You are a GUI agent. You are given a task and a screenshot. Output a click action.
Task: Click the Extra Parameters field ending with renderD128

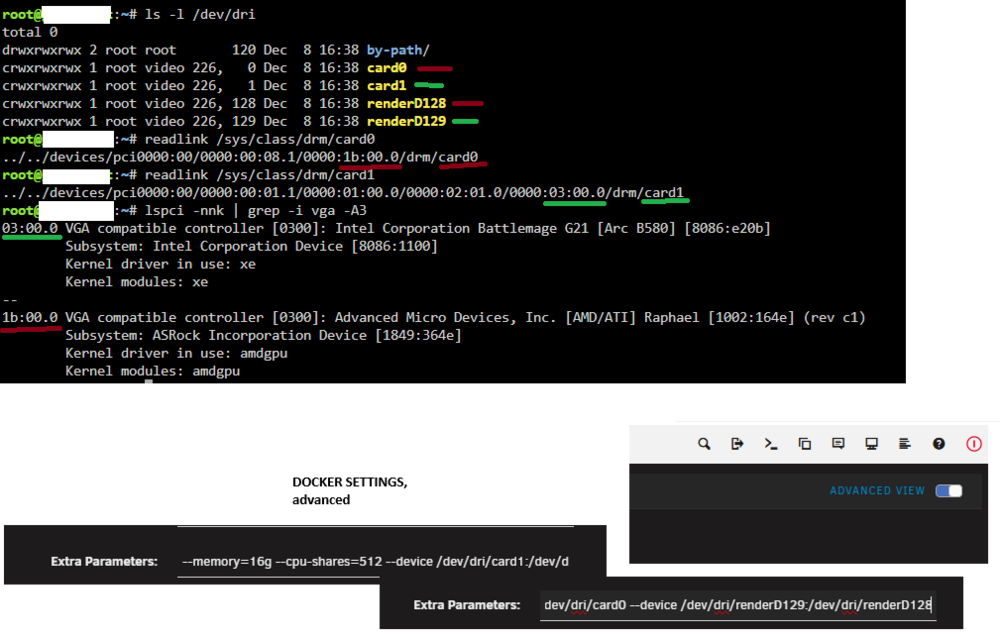point(738,605)
